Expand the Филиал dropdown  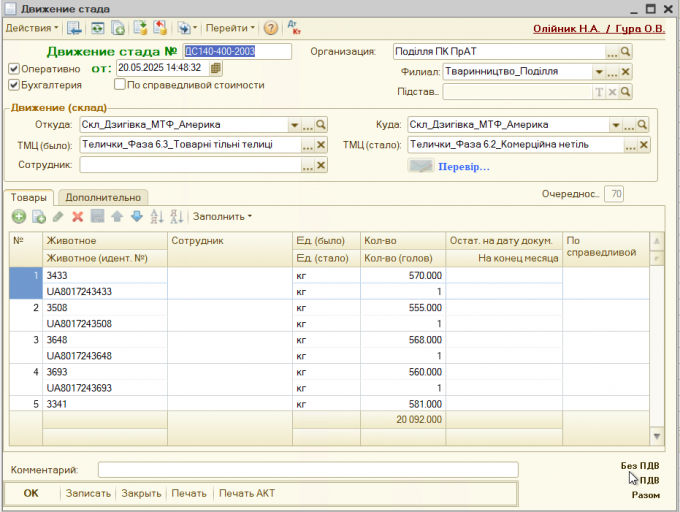click(x=598, y=72)
